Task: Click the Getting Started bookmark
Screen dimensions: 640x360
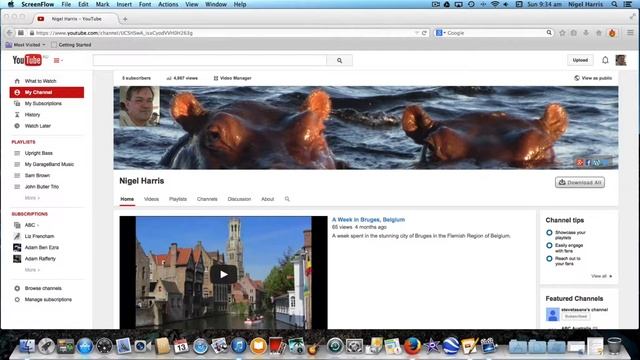Action: [x=71, y=44]
